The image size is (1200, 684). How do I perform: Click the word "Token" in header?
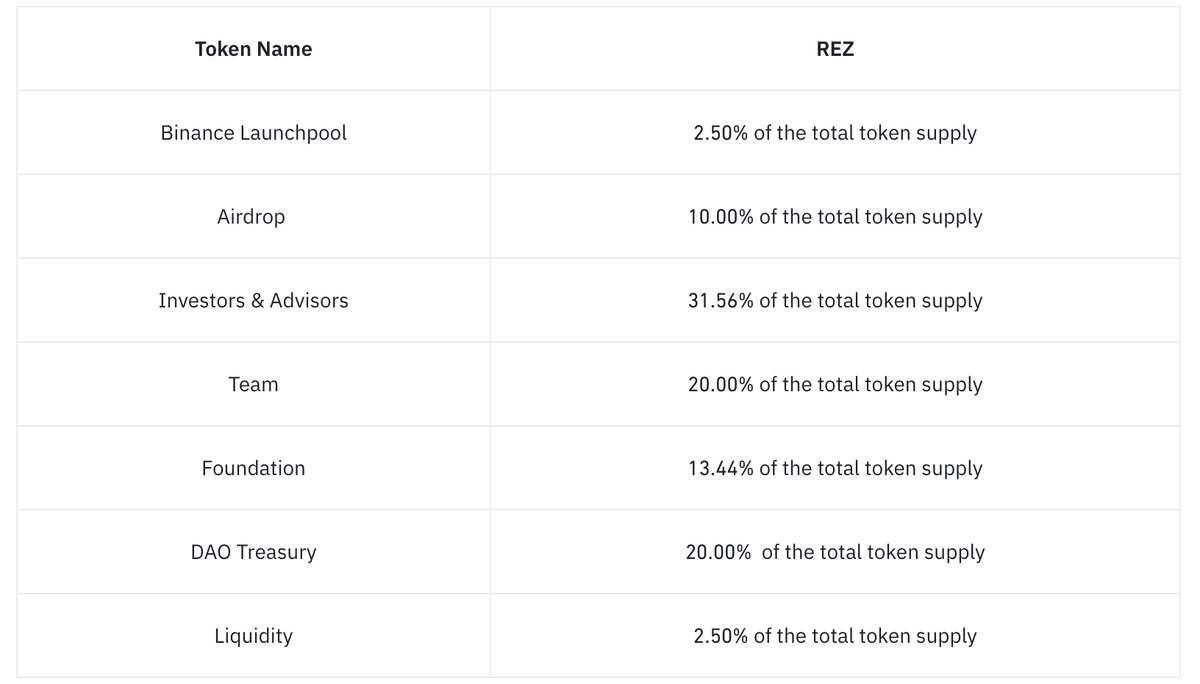coord(223,49)
